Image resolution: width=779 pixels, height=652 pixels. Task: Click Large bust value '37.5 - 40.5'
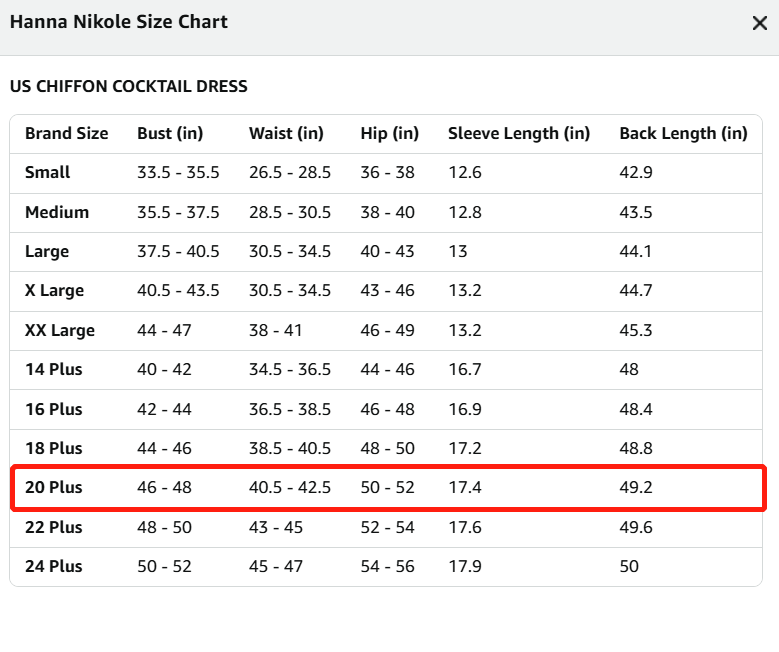pyautogui.click(x=178, y=251)
